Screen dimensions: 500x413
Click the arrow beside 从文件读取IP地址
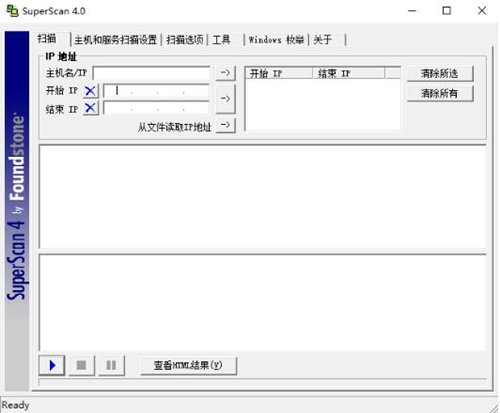tap(226, 125)
